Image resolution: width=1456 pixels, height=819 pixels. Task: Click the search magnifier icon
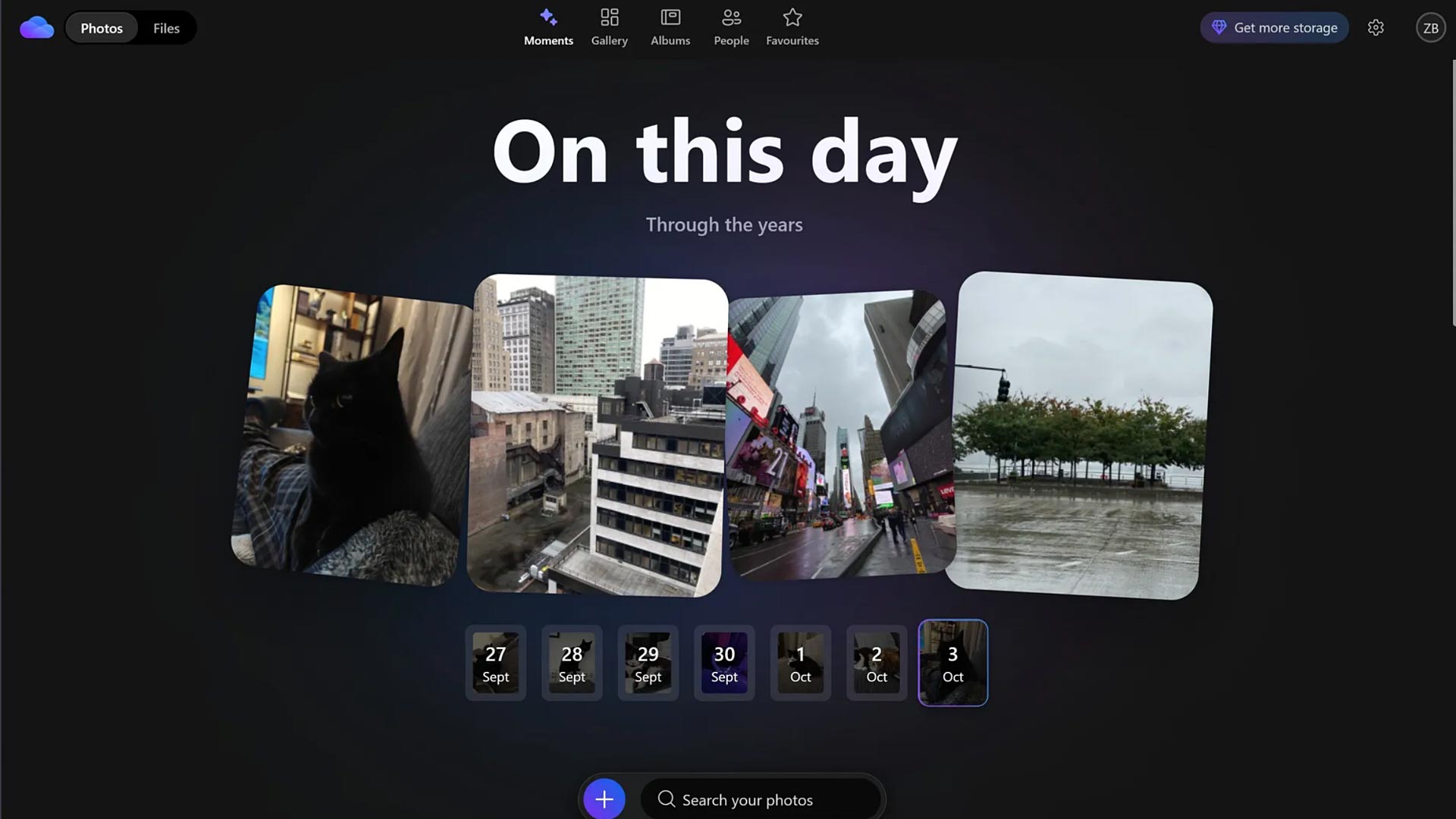(666, 799)
